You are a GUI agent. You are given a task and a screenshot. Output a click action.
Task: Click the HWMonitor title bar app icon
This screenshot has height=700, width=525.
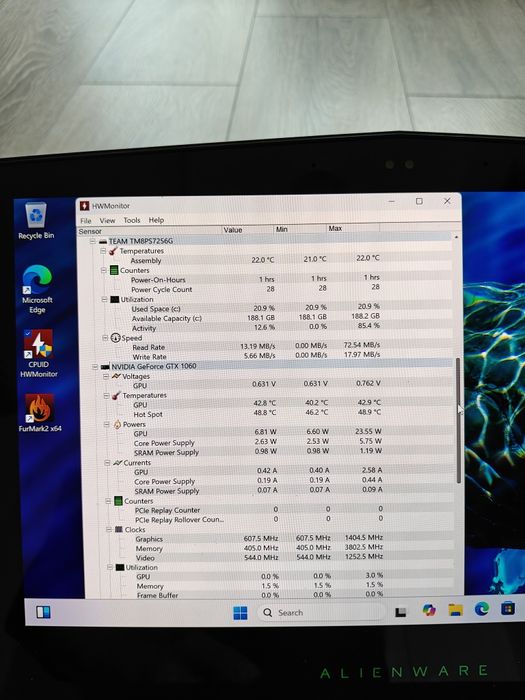click(84, 206)
